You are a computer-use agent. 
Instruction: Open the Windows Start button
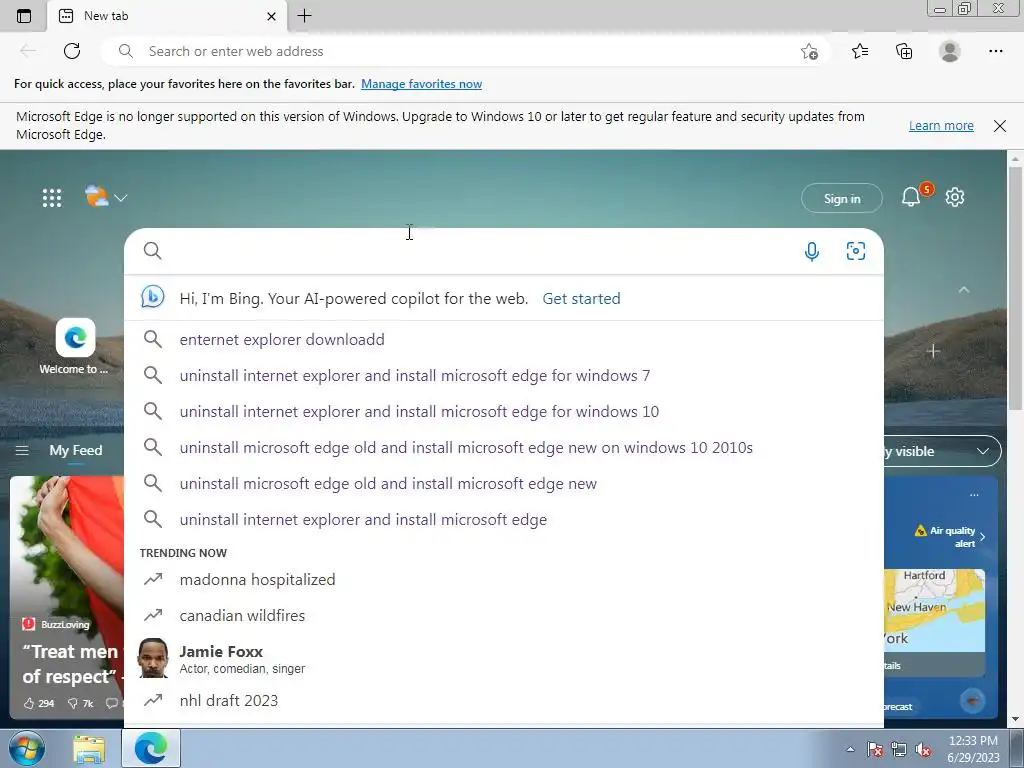pos(25,748)
